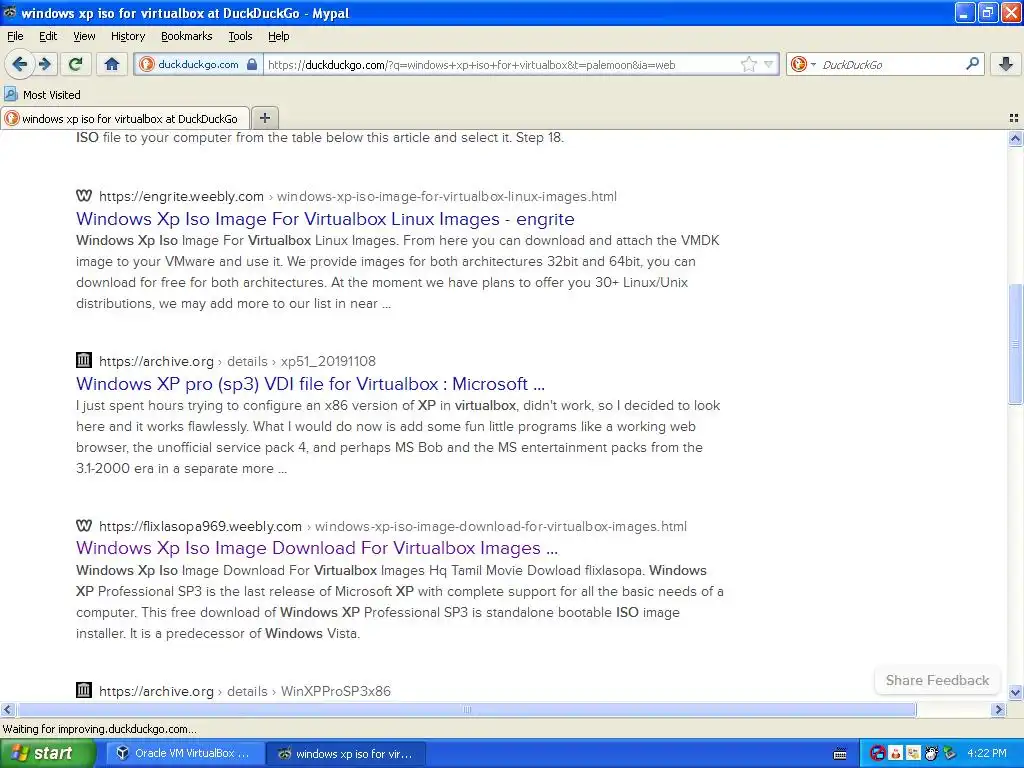
Task: Click the Weebly favicon beside engrite result
Action: (84, 195)
